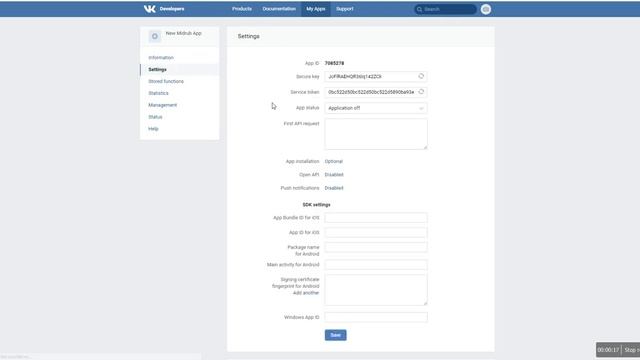640x360 pixels.
Task: Click the SDK settings heading
Action: tap(316, 204)
